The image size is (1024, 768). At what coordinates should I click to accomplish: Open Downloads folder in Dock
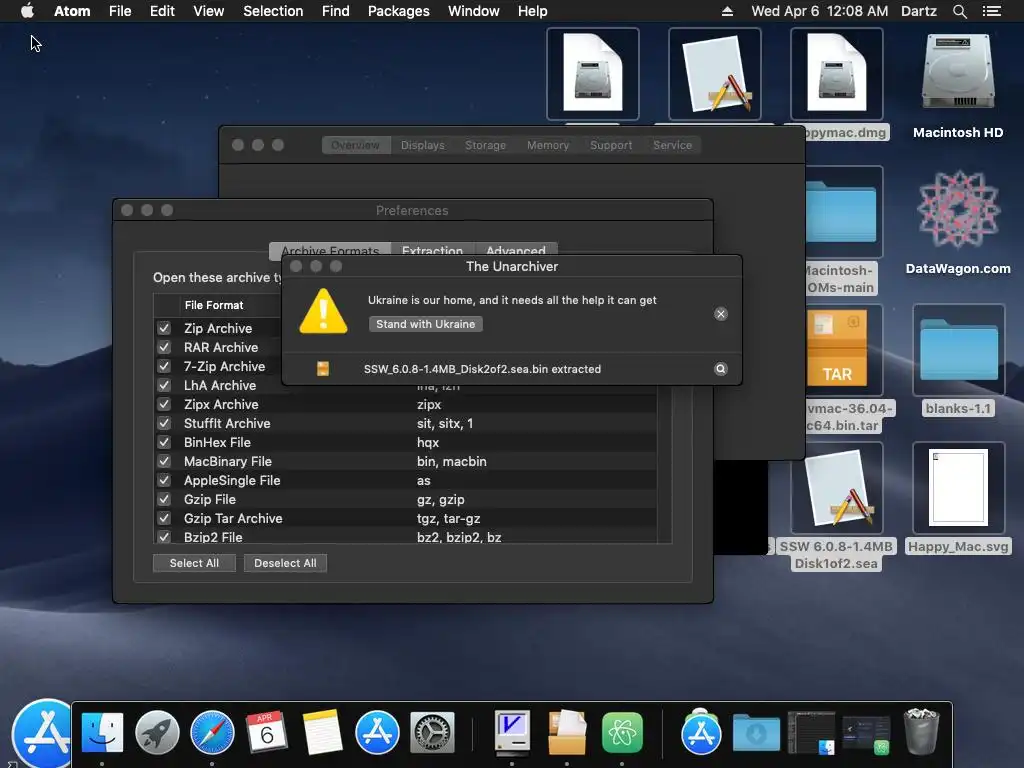(756, 732)
